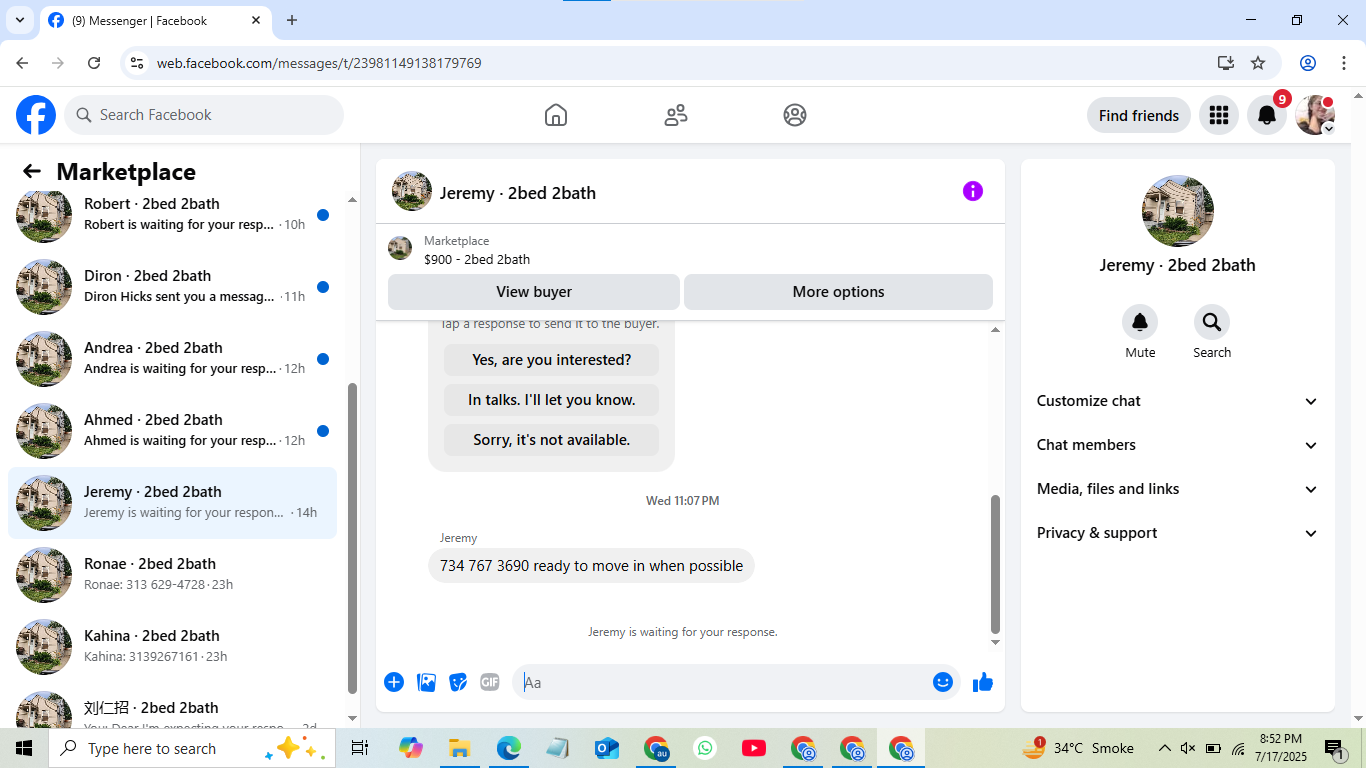Choose a GIF in composer
Image resolution: width=1366 pixels, height=768 pixels.
pos(490,682)
